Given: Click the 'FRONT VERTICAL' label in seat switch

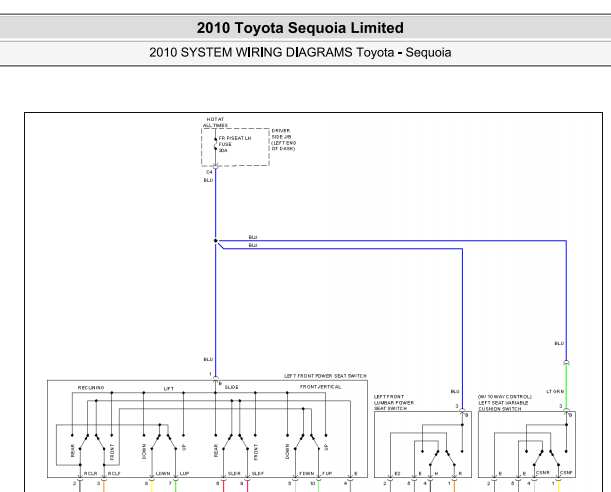Looking at the screenshot, I should [320, 387].
